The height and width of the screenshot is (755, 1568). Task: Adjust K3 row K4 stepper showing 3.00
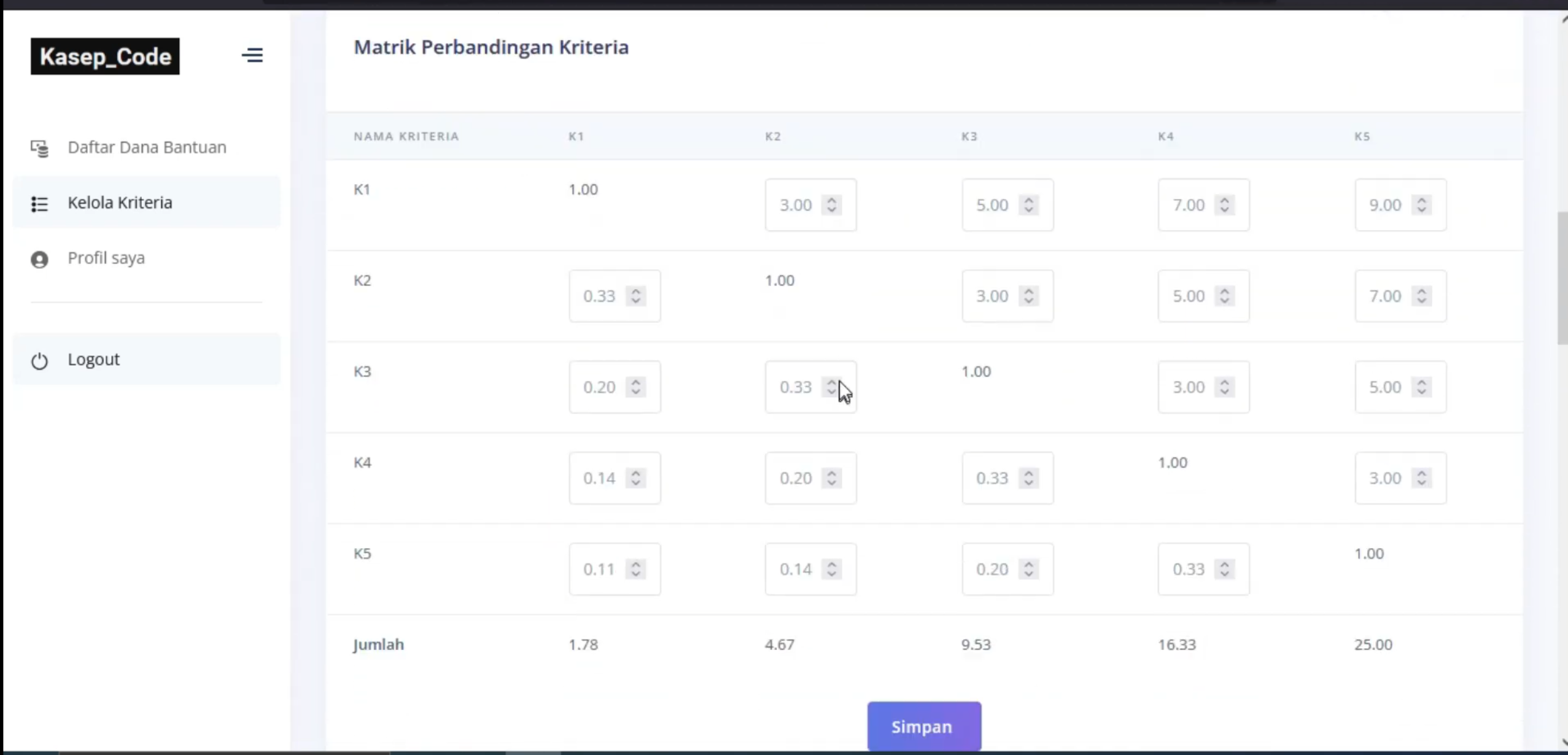[x=1224, y=387]
